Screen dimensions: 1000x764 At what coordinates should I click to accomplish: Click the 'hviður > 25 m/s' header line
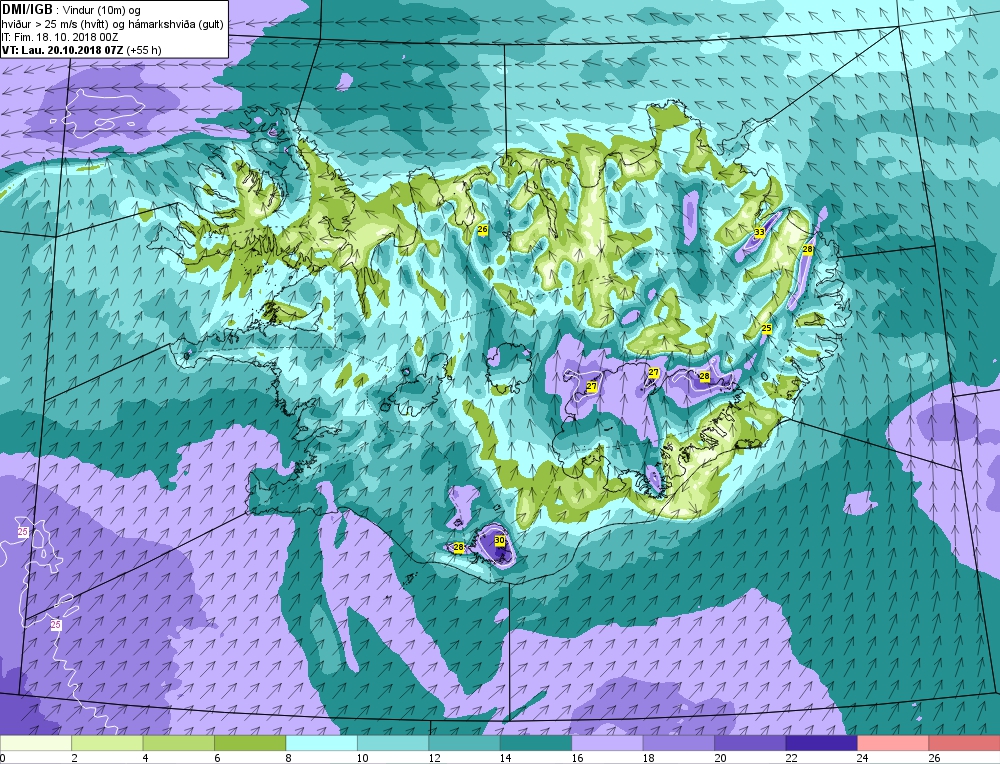pyautogui.click(x=112, y=24)
